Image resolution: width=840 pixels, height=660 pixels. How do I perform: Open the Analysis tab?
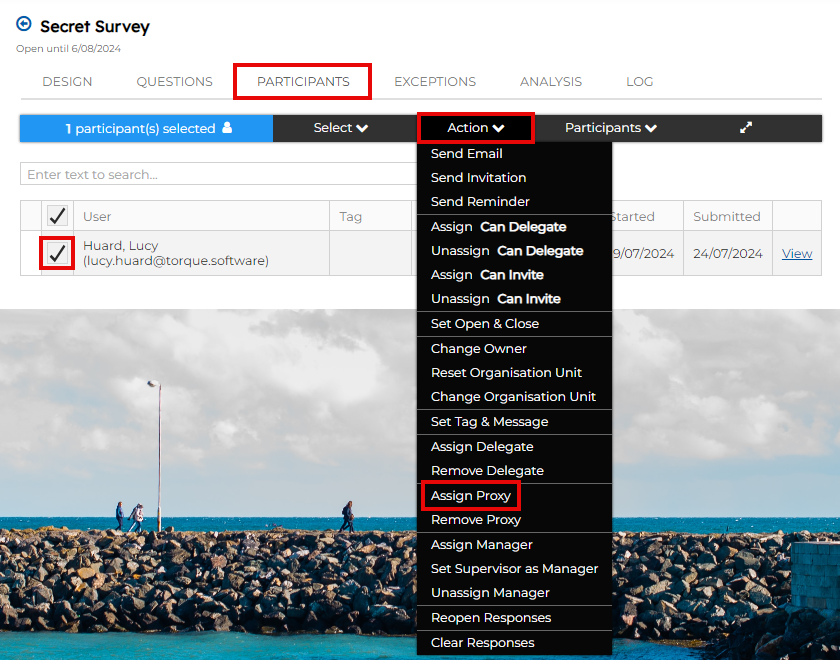550,82
